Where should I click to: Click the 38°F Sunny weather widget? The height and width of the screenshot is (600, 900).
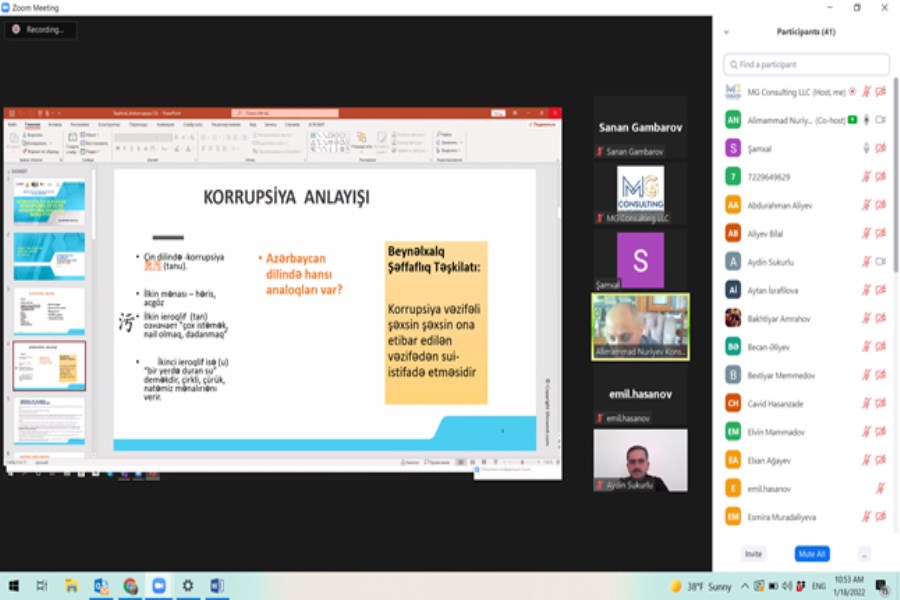[701, 586]
